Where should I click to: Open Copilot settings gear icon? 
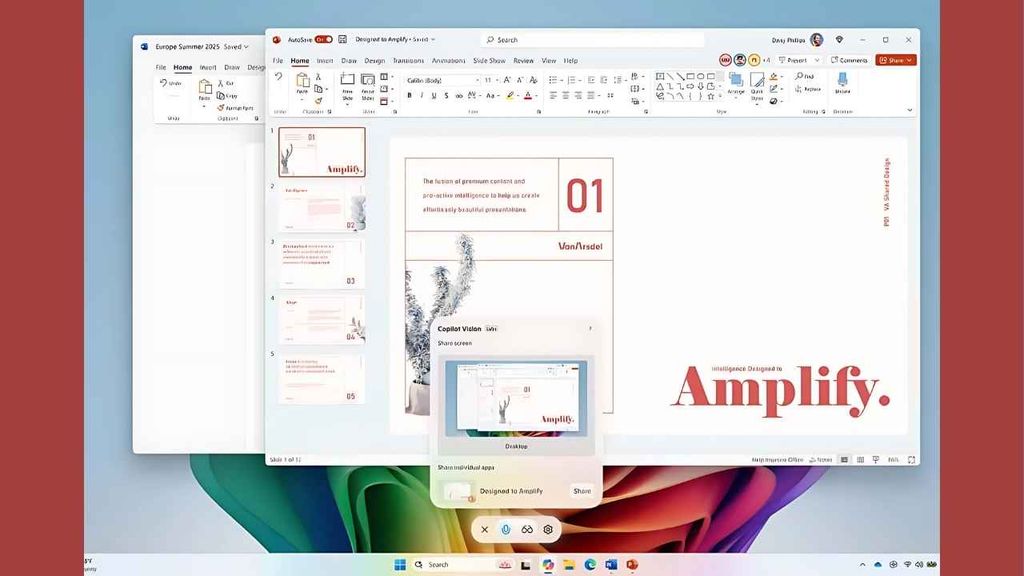[548, 529]
